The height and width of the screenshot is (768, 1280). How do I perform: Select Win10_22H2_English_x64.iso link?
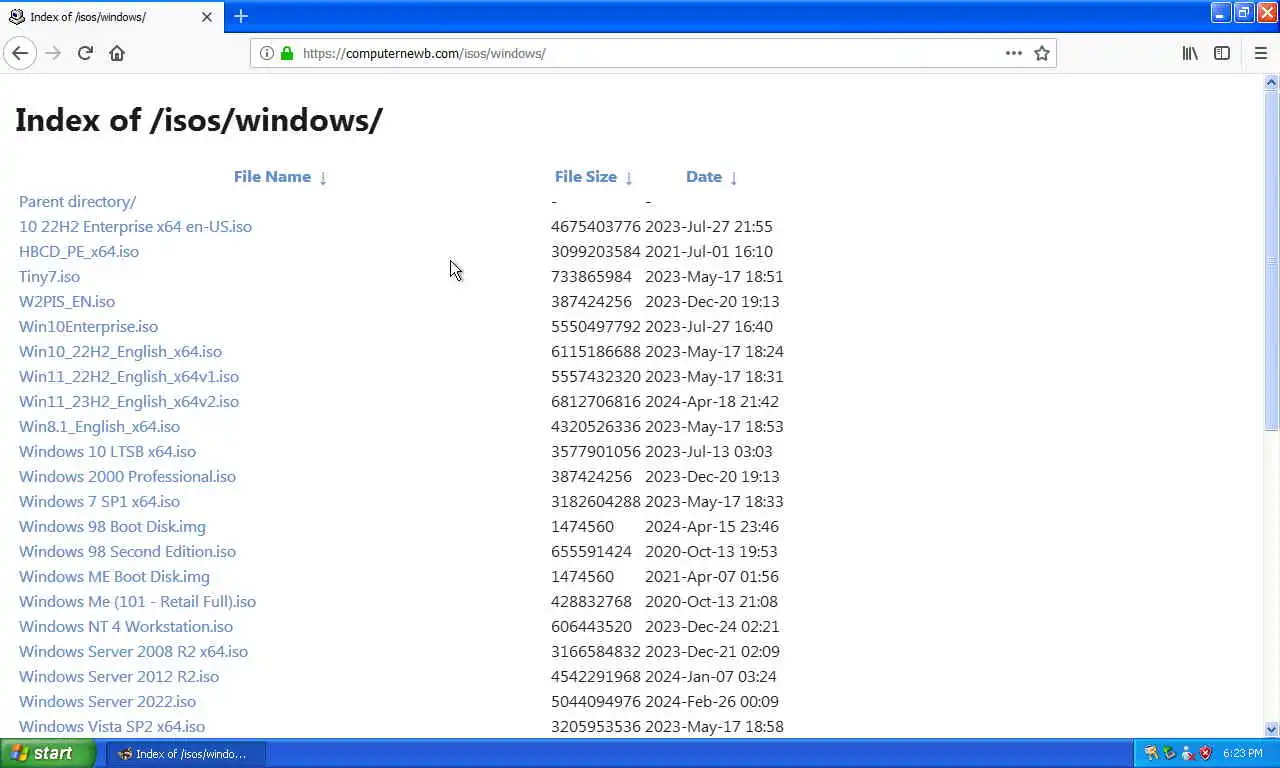coord(120,351)
